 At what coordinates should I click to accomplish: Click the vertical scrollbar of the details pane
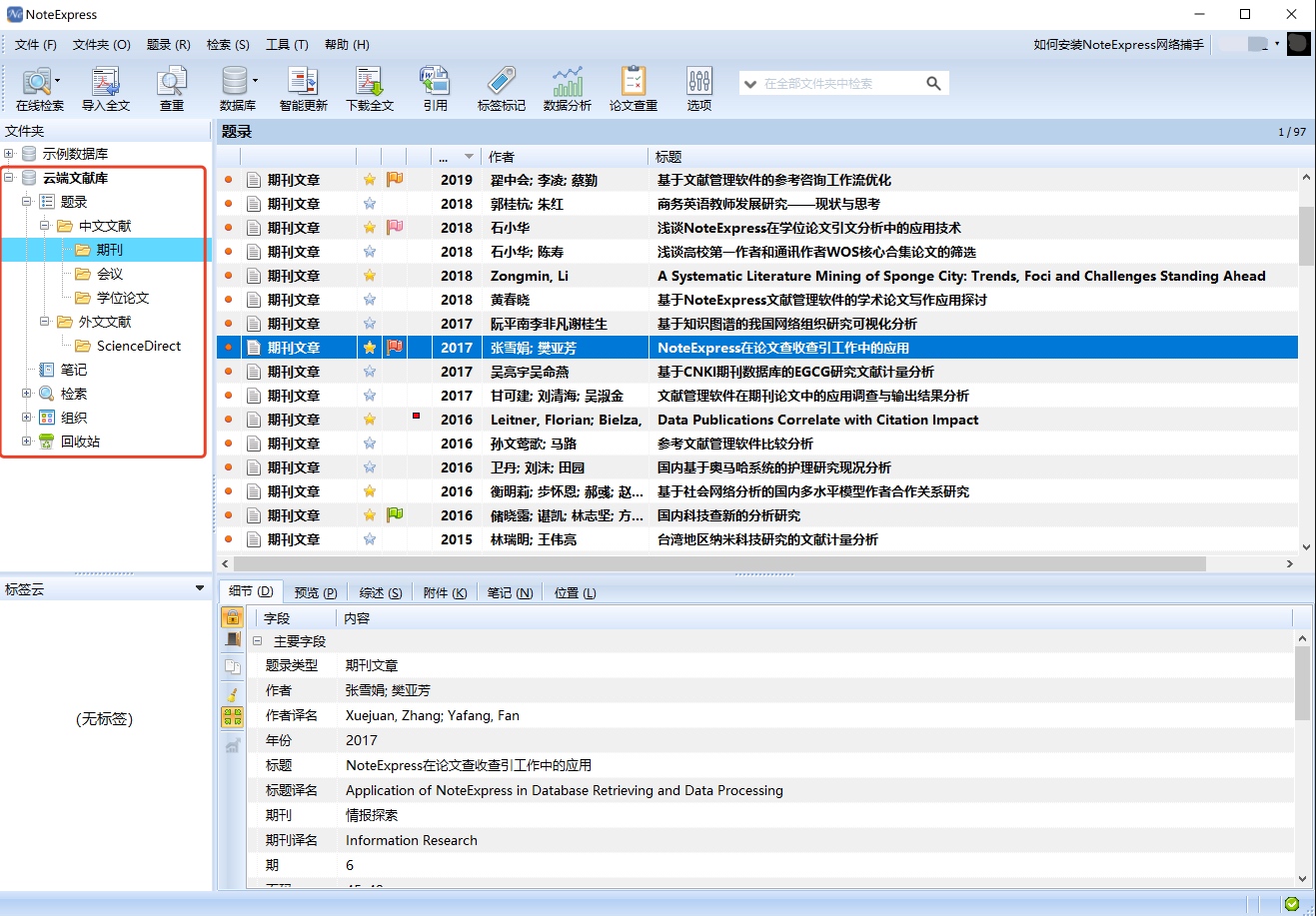[1302, 682]
